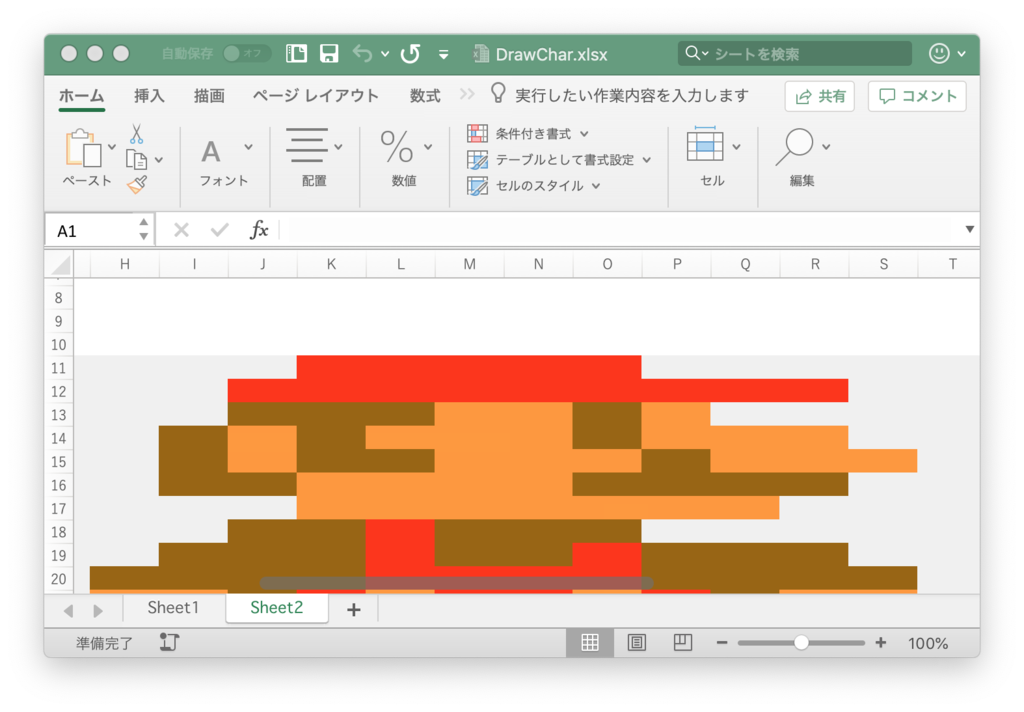Open the search magnifier options dropdown
1024x712 pixels.
[x=697, y=53]
